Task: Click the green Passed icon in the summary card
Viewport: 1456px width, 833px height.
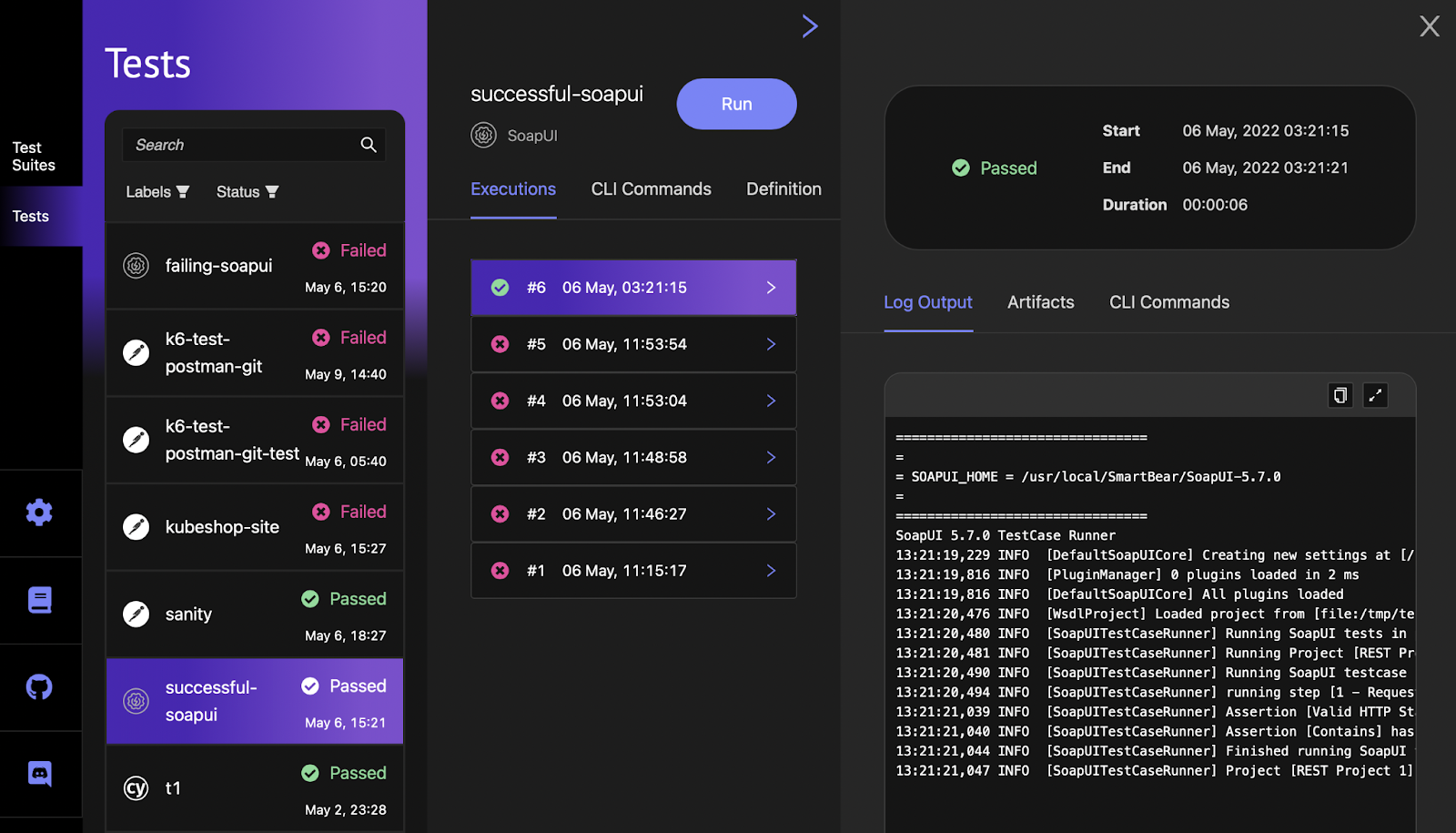Action: click(961, 168)
